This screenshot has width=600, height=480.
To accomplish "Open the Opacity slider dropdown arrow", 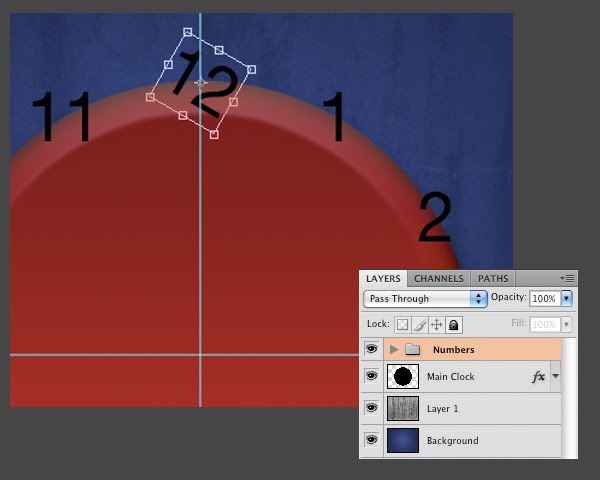I will pos(567,299).
